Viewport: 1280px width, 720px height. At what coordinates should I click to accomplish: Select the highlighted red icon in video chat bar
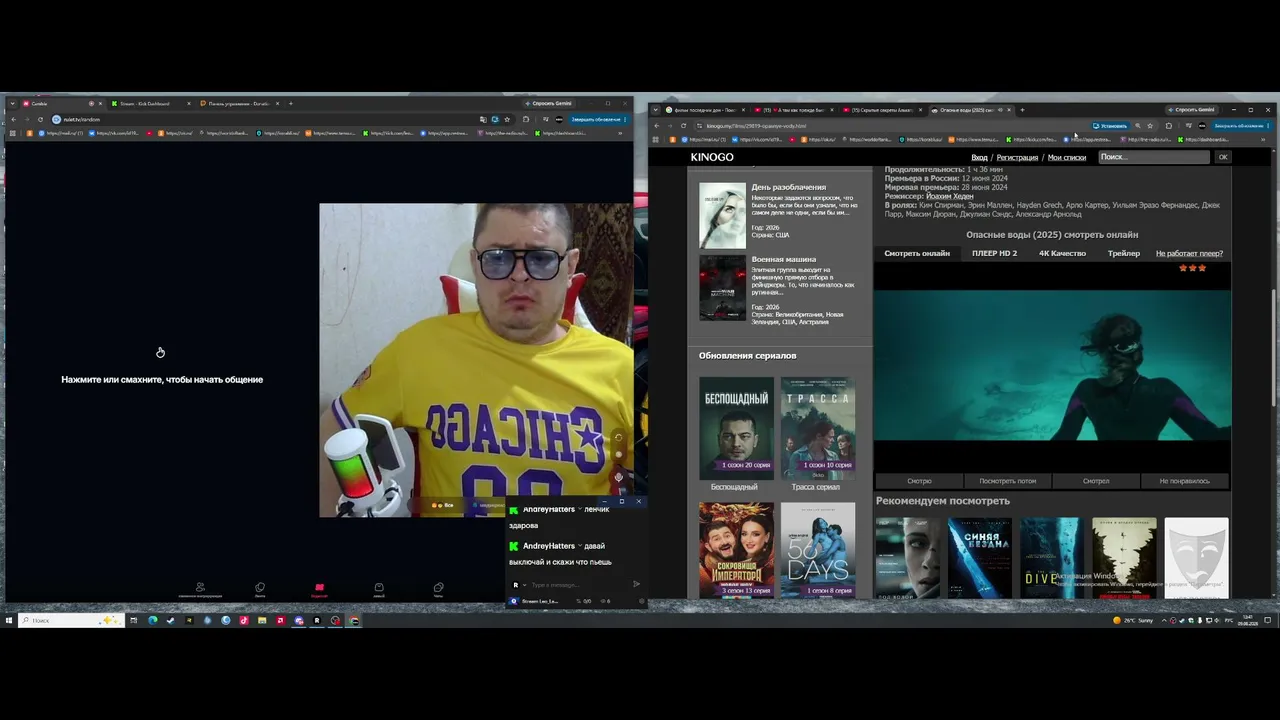click(x=319, y=589)
